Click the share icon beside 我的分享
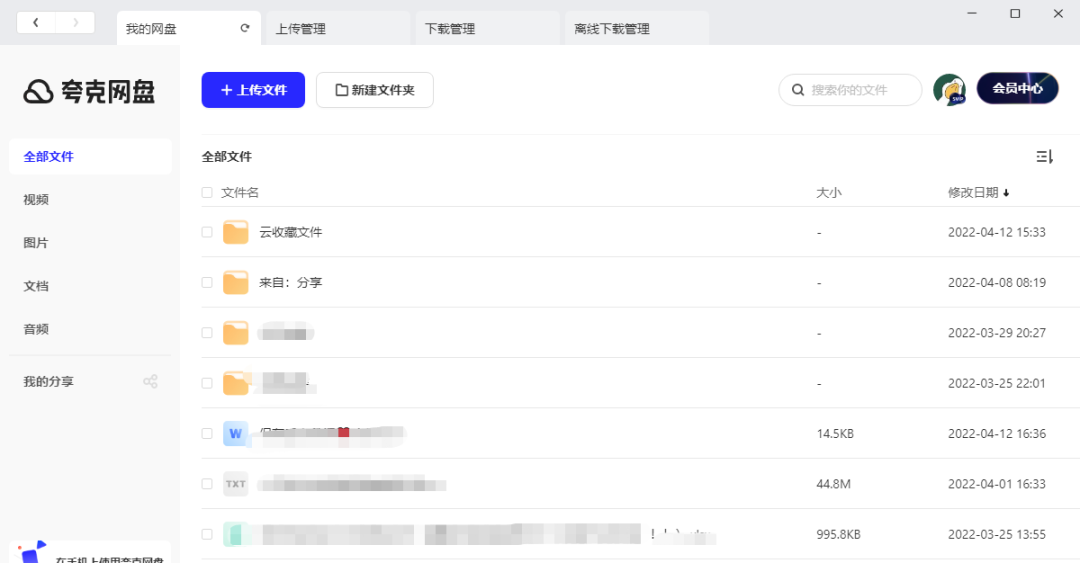This screenshot has height=563, width=1080. point(150,381)
